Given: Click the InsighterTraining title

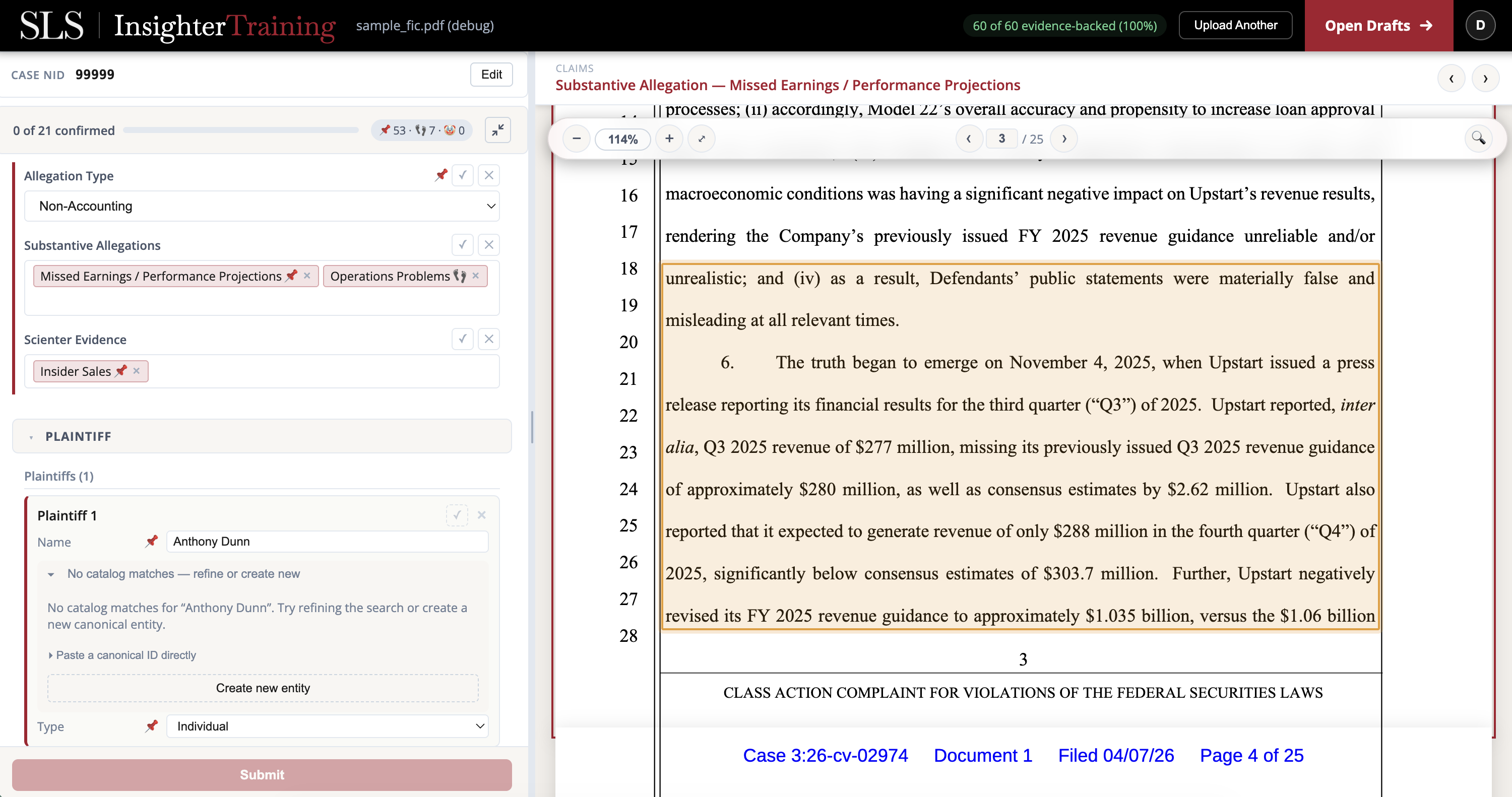Looking at the screenshot, I should (x=225, y=26).
